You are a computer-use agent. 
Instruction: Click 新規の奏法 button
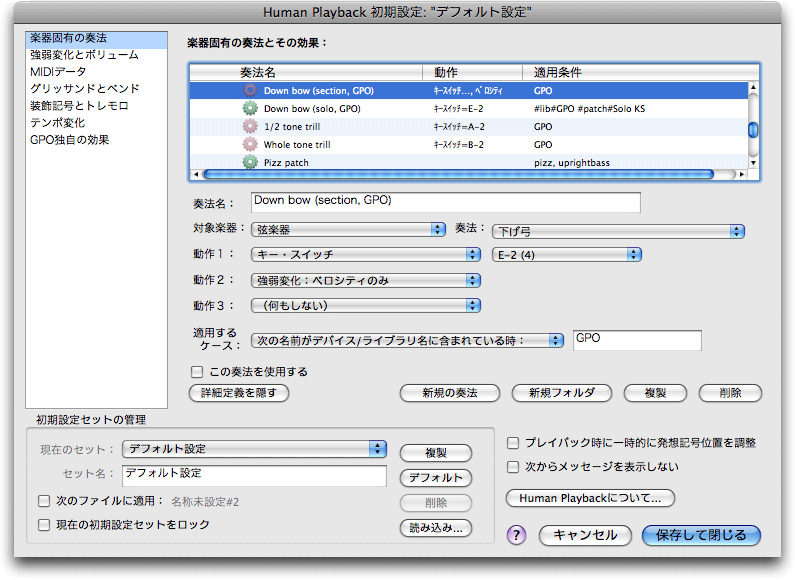tap(450, 393)
